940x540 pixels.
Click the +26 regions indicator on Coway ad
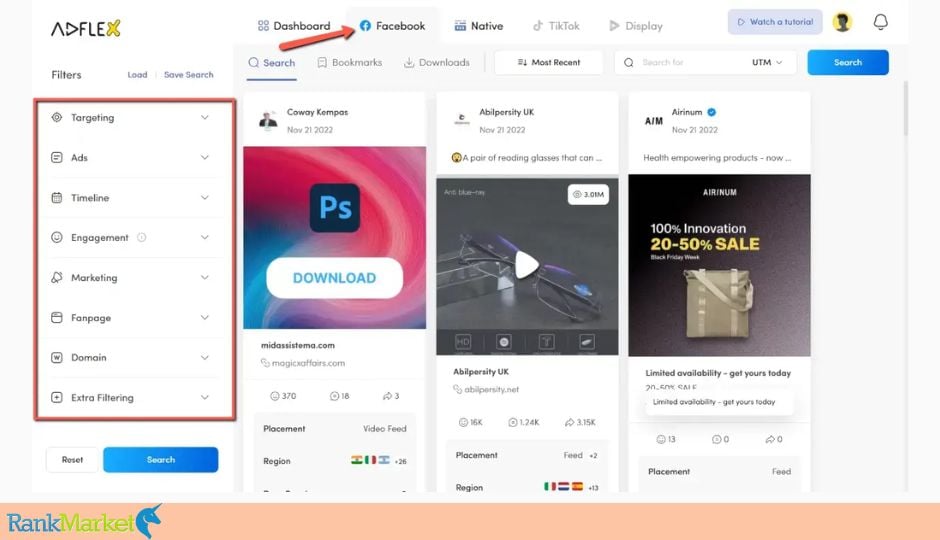pos(400,461)
